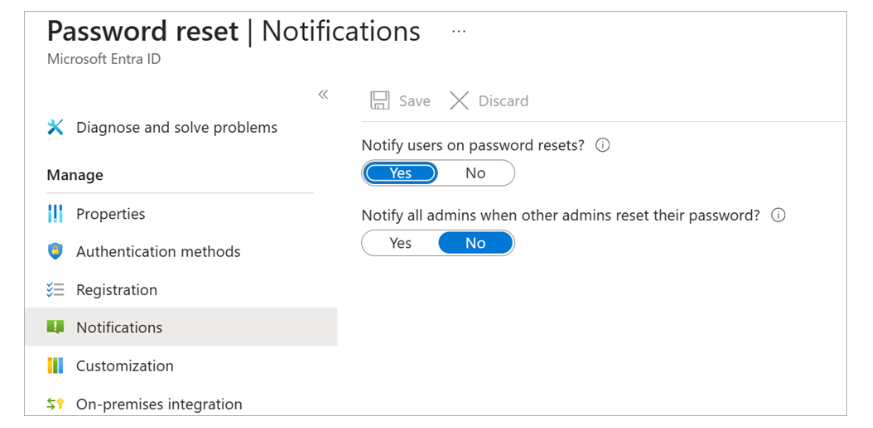Open the more options ellipsis menu

click(459, 31)
